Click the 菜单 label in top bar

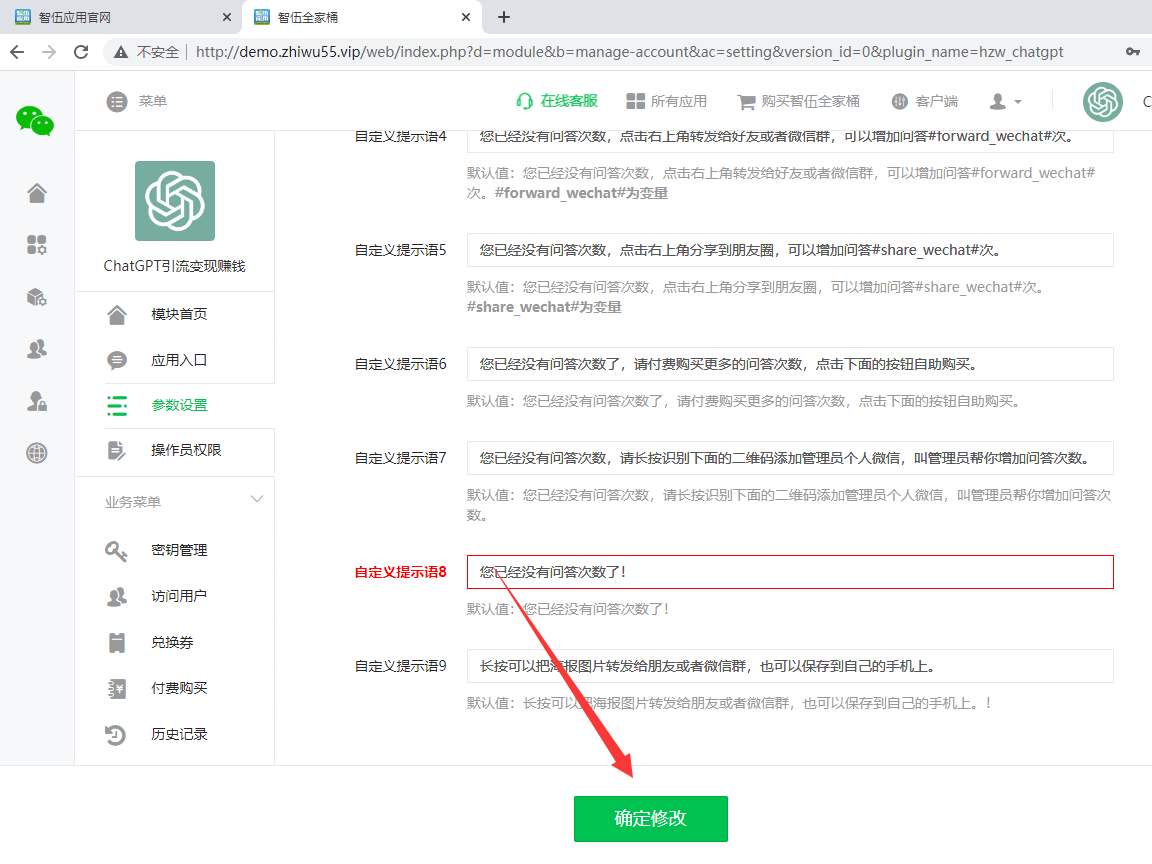tap(153, 101)
